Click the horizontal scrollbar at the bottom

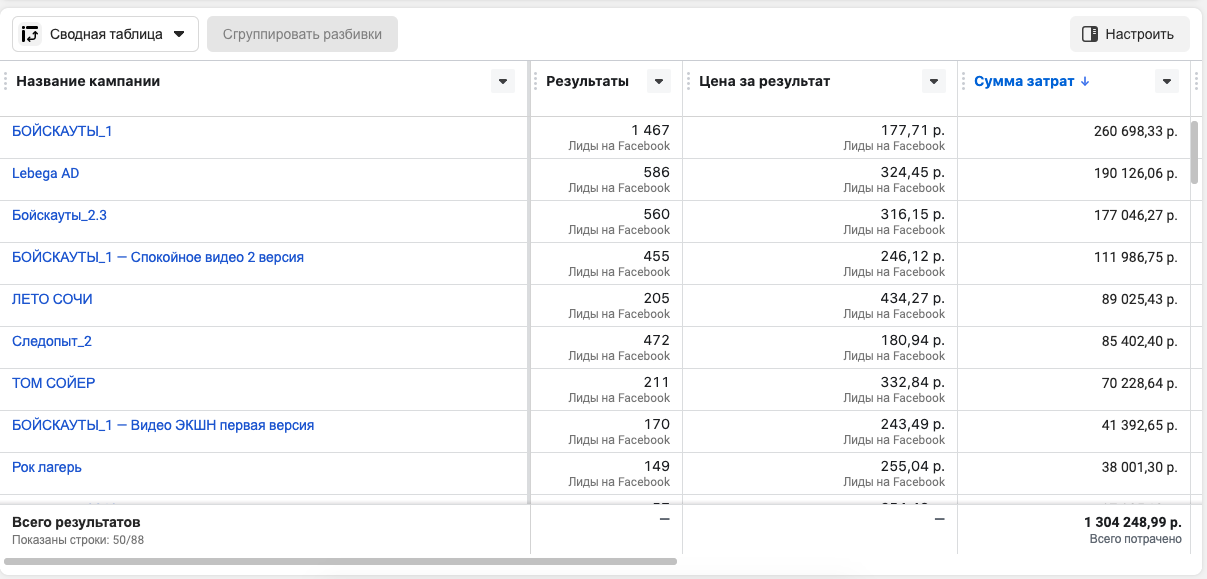click(340, 562)
